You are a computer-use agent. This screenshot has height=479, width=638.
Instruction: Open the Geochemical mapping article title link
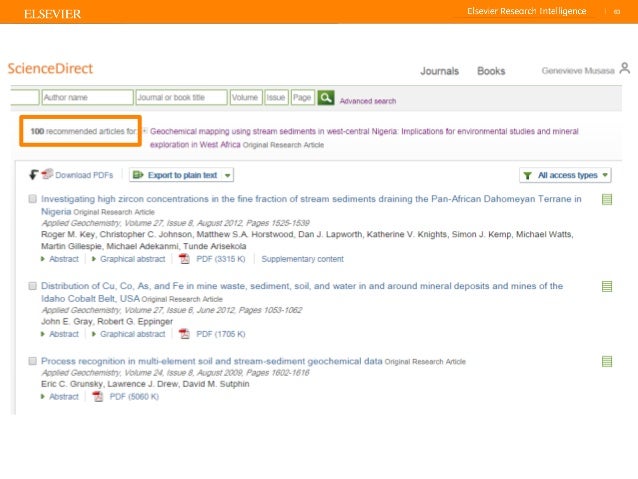click(364, 138)
